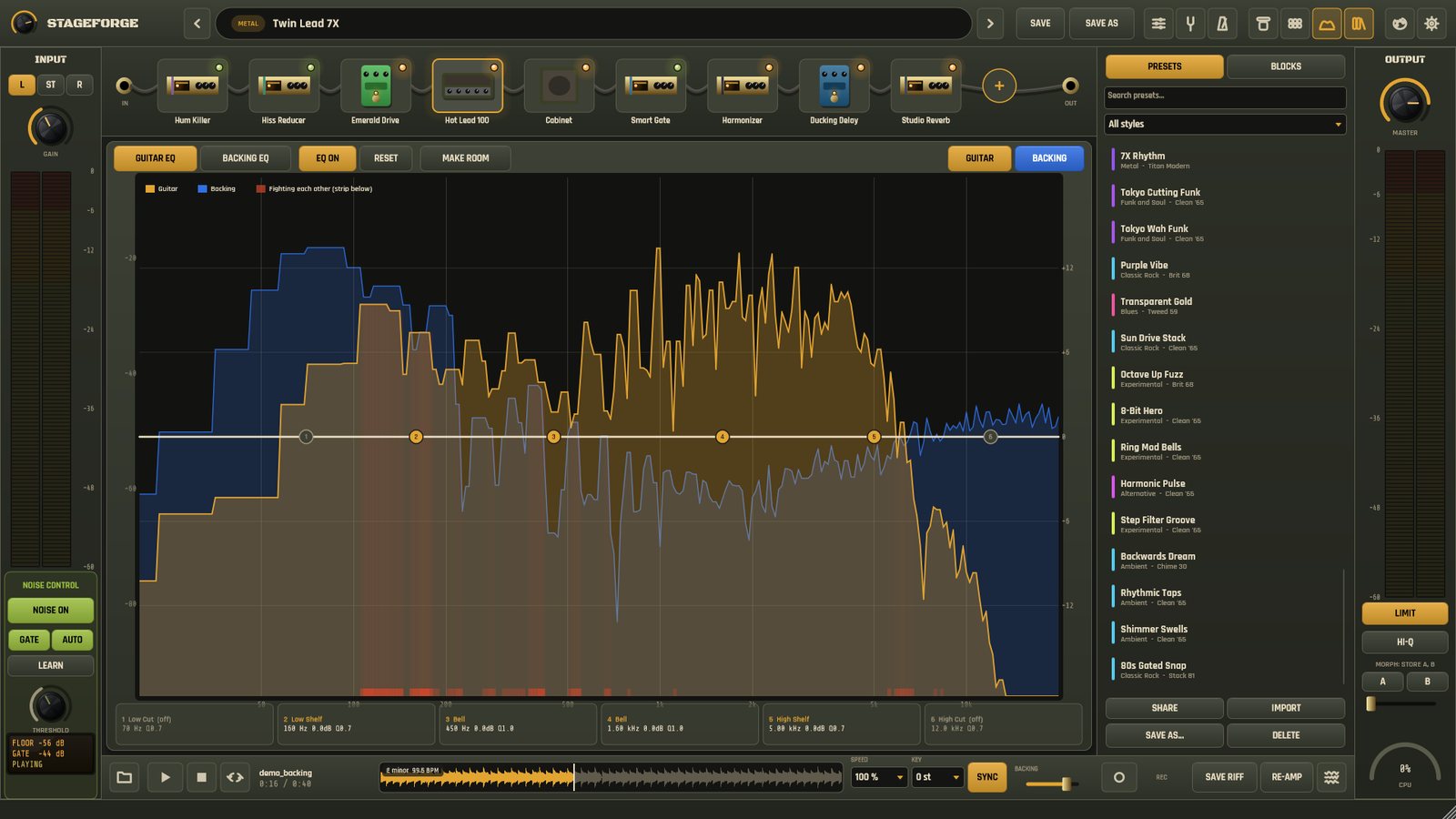Click IMPORT preset button
The height and width of the screenshot is (819, 1456).
point(1286,708)
